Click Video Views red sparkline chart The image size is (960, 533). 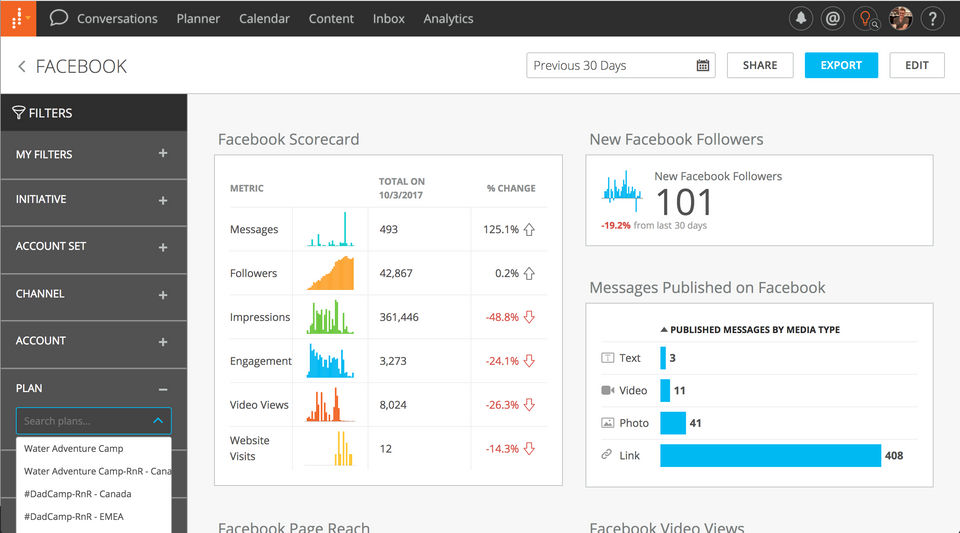coord(331,404)
